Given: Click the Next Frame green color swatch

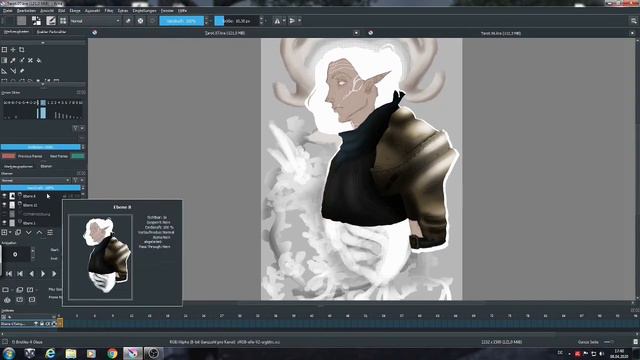Looking at the screenshot, I should pyautogui.click(x=78, y=156).
